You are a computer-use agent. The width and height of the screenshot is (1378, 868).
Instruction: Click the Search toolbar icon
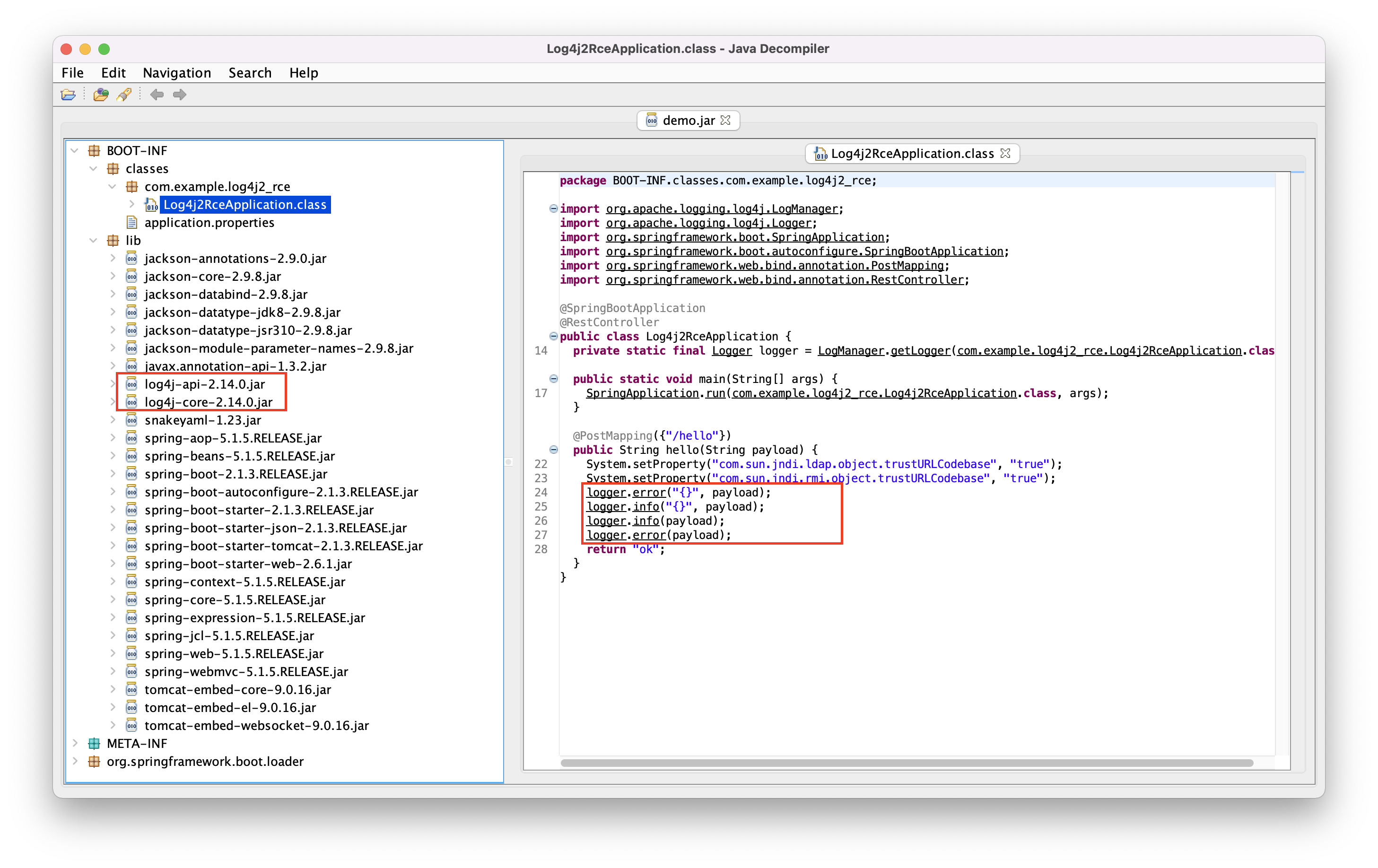[x=124, y=95]
